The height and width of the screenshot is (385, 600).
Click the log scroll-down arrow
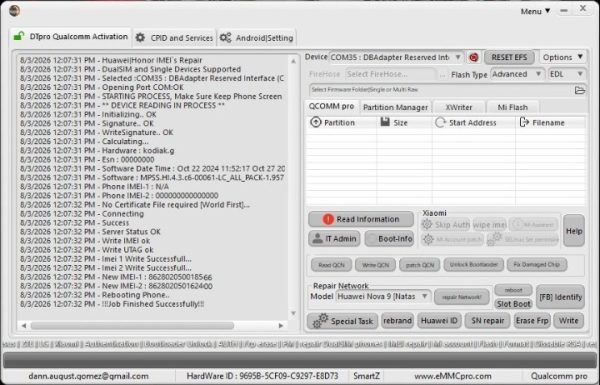click(x=293, y=313)
